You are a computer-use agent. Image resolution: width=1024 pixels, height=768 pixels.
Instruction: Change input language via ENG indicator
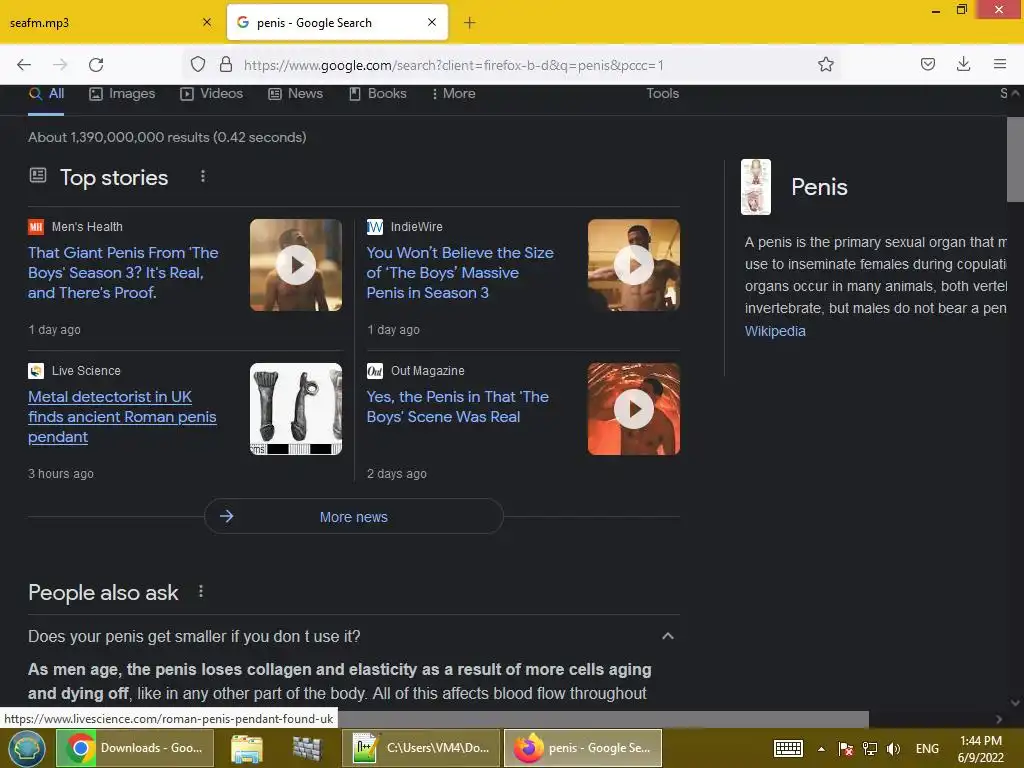(x=927, y=749)
